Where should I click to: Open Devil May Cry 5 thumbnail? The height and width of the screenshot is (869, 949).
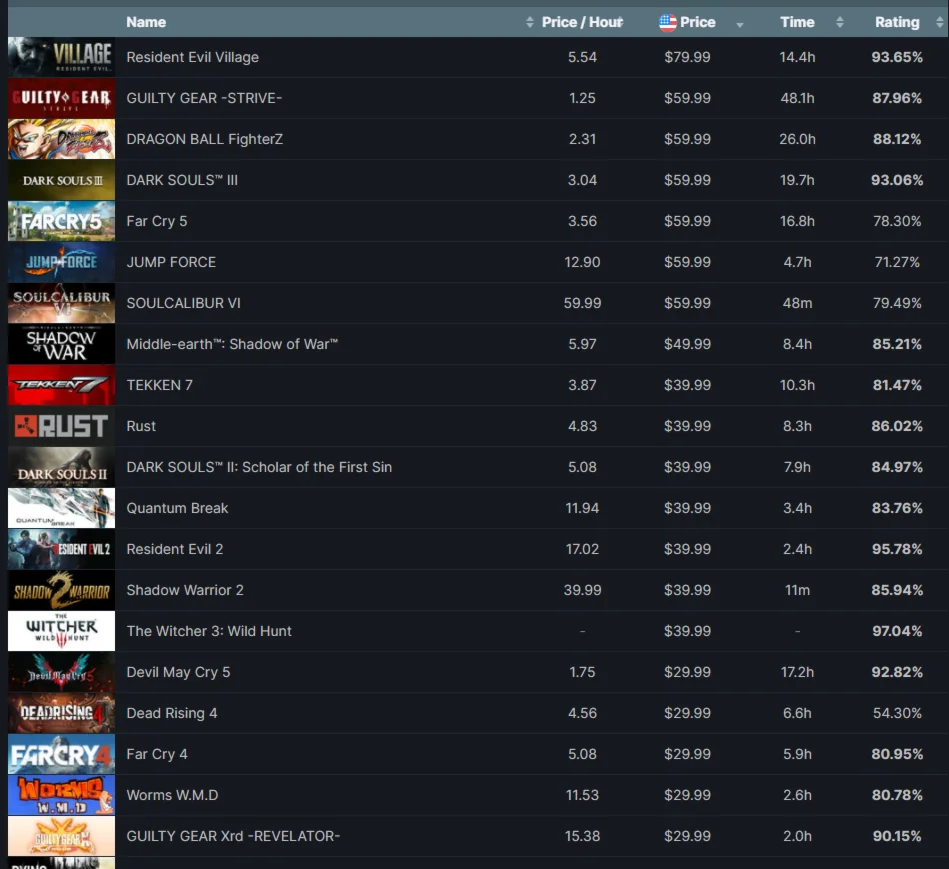click(x=61, y=672)
